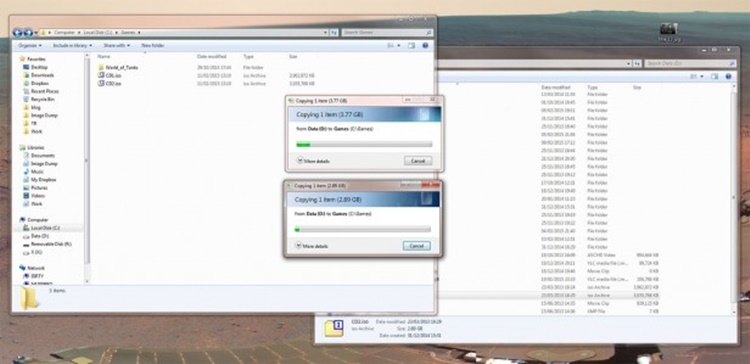Open view options arrow in Data (D:) window
The width and height of the screenshot is (750, 364).
pyautogui.click(x=702, y=77)
